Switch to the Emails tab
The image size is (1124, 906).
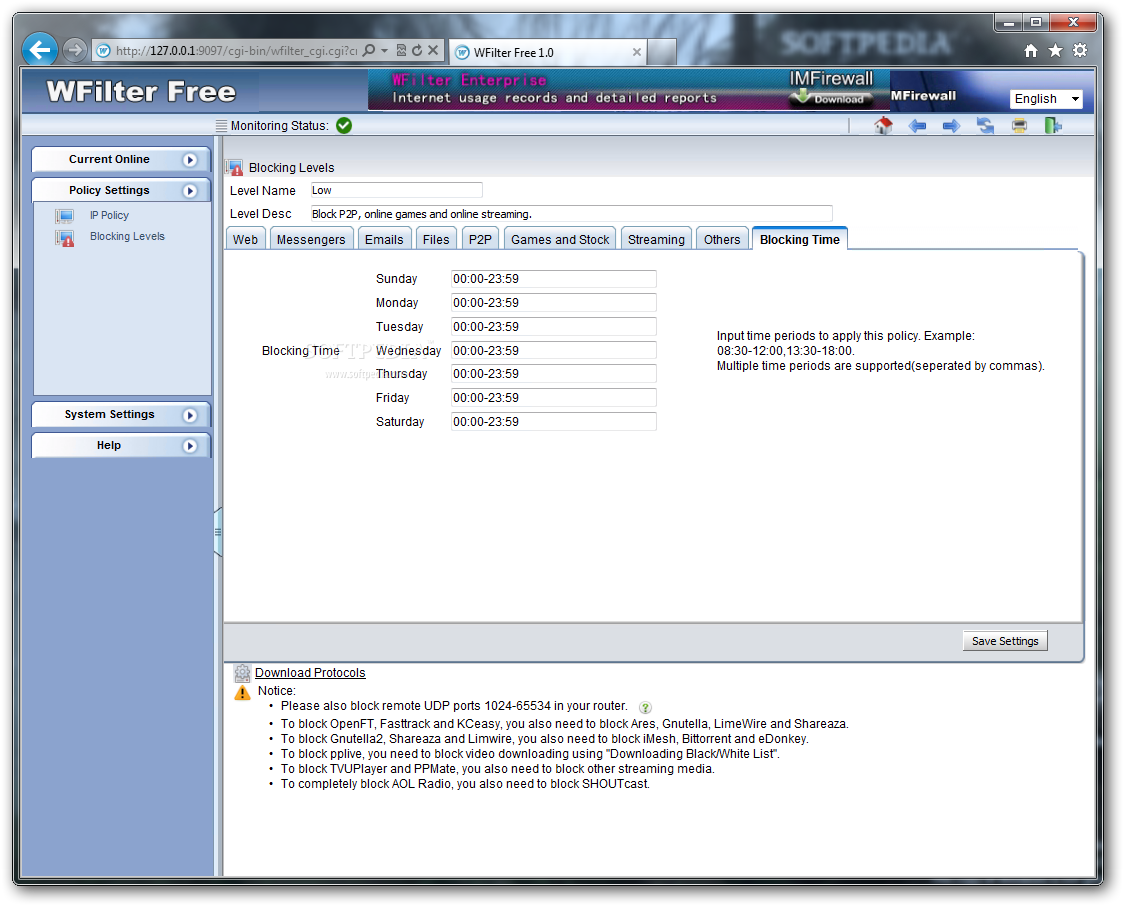click(x=384, y=239)
